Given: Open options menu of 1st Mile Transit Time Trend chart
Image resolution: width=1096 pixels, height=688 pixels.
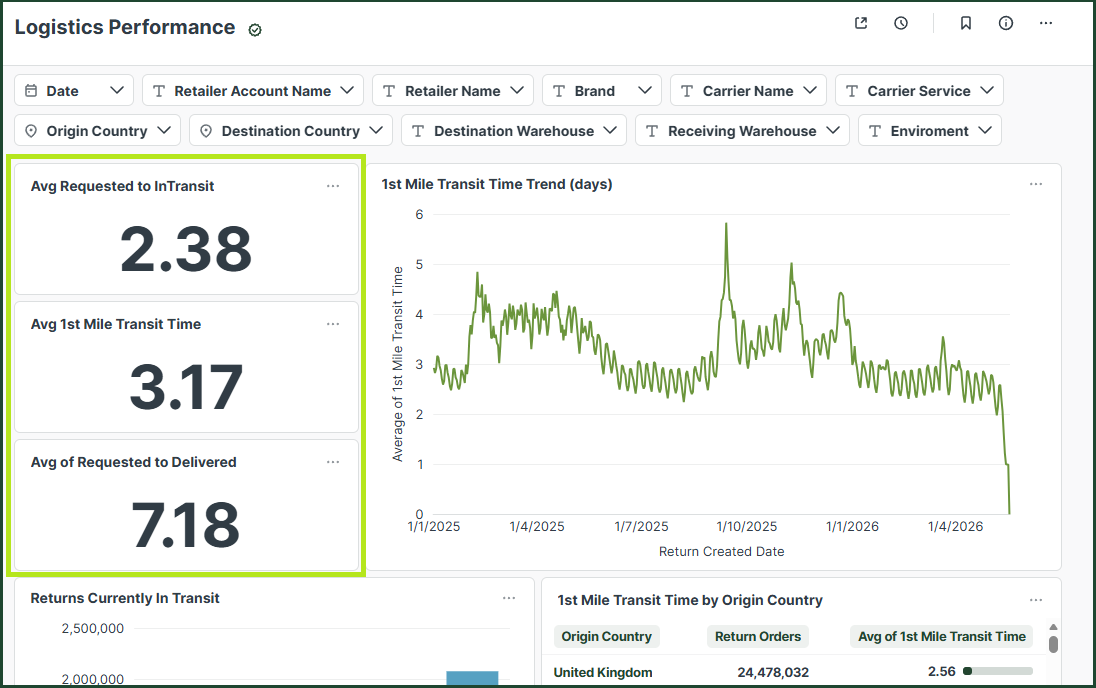Looking at the screenshot, I should 1036,184.
